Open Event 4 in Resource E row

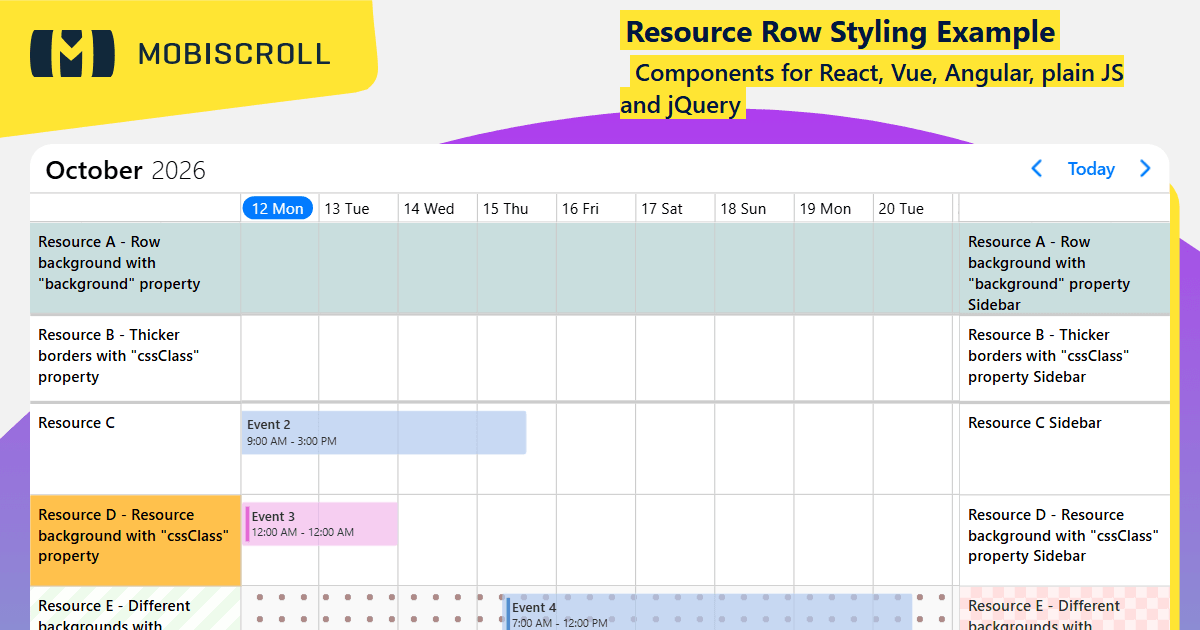pyautogui.click(x=707, y=612)
